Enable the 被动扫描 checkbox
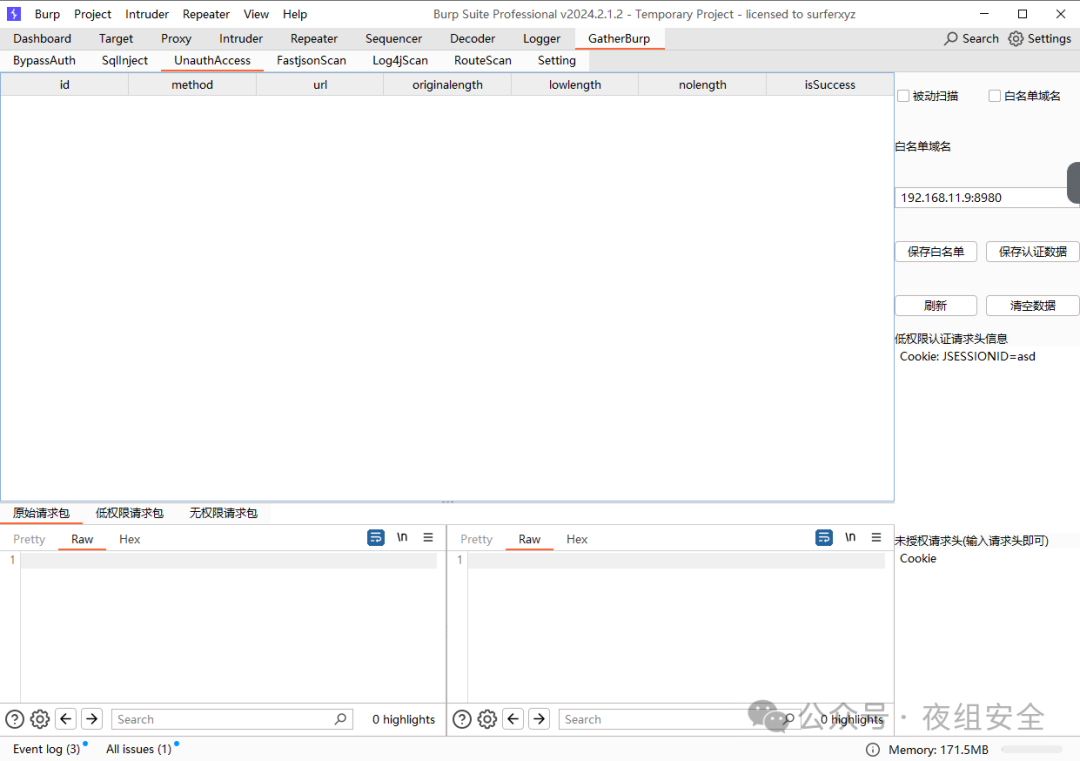Viewport: 1080px width, 761px height. (903, 96)
